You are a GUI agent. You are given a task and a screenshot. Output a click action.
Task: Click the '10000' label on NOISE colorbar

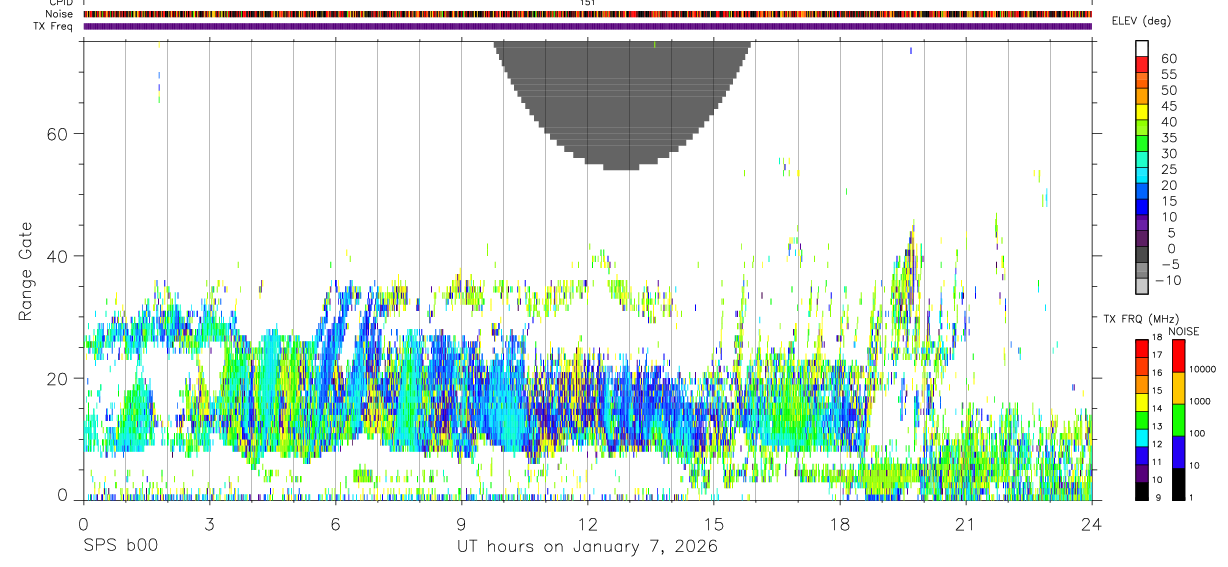[1204, 369]
